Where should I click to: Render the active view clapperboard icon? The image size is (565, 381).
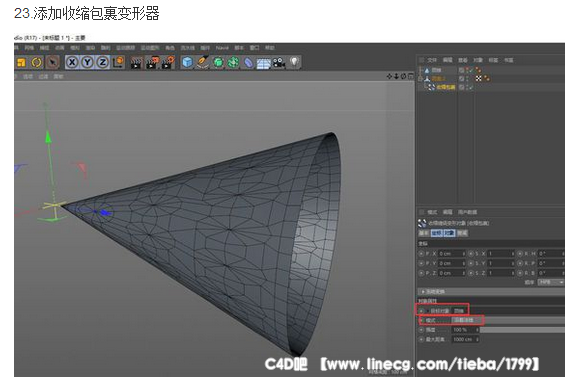coord(136,62)
